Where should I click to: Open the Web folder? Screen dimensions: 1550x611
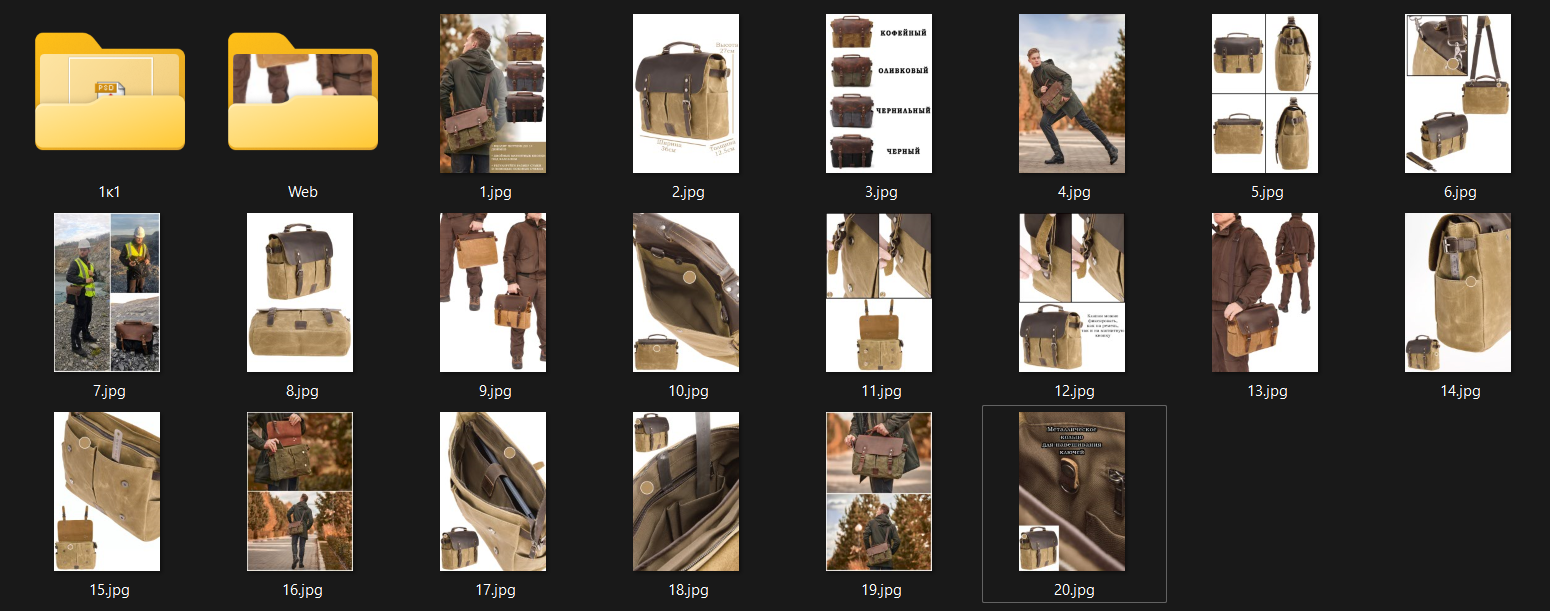pos(303,92)
